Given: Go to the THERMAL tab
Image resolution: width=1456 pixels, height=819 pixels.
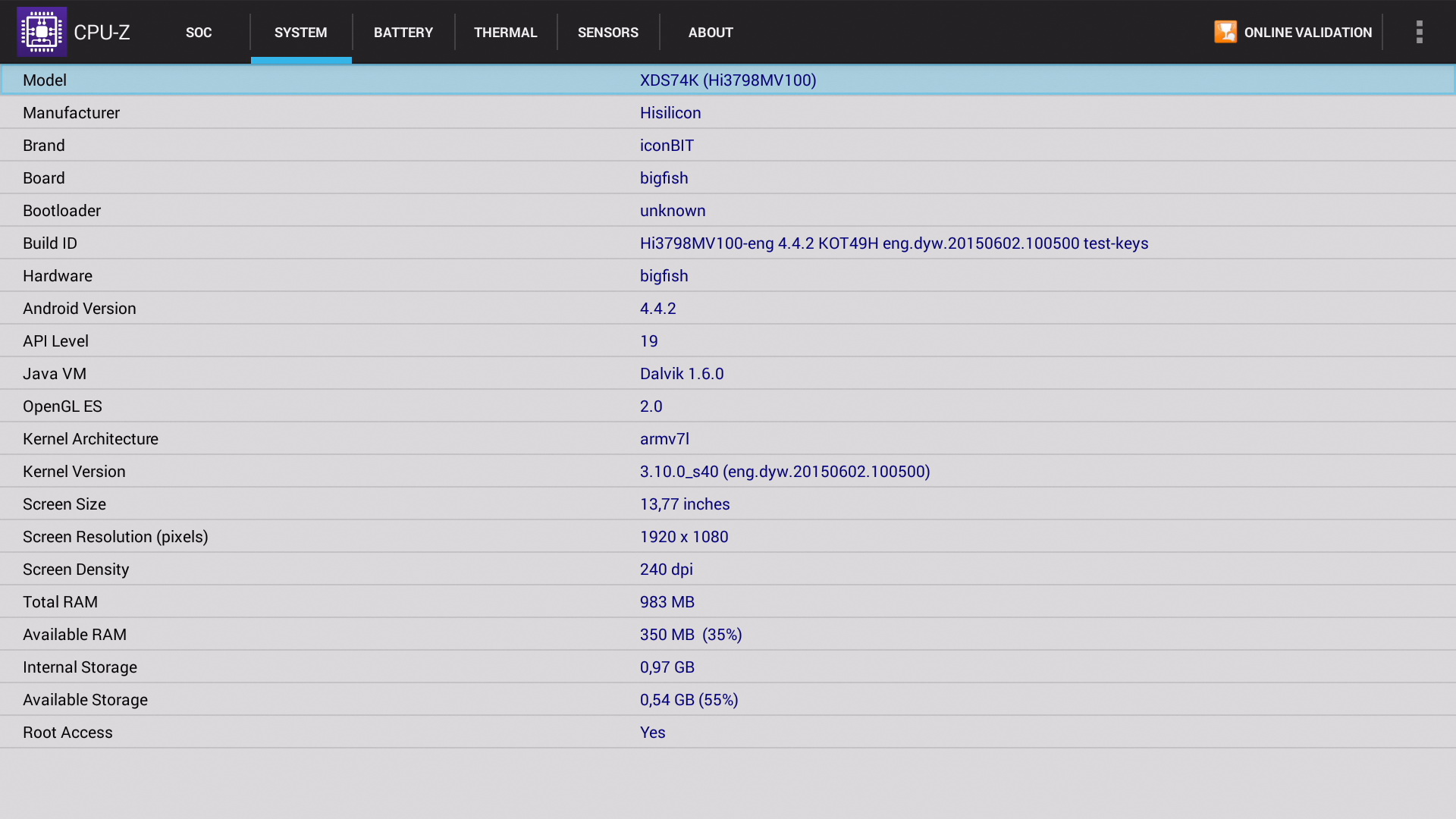Looking at the screenshot, I should click(x=506, y=33).
